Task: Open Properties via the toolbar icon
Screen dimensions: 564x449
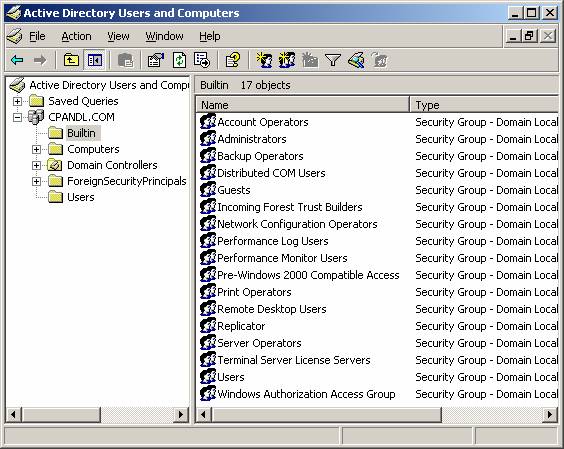Action: pyautogui.click(x=156, y=60)
